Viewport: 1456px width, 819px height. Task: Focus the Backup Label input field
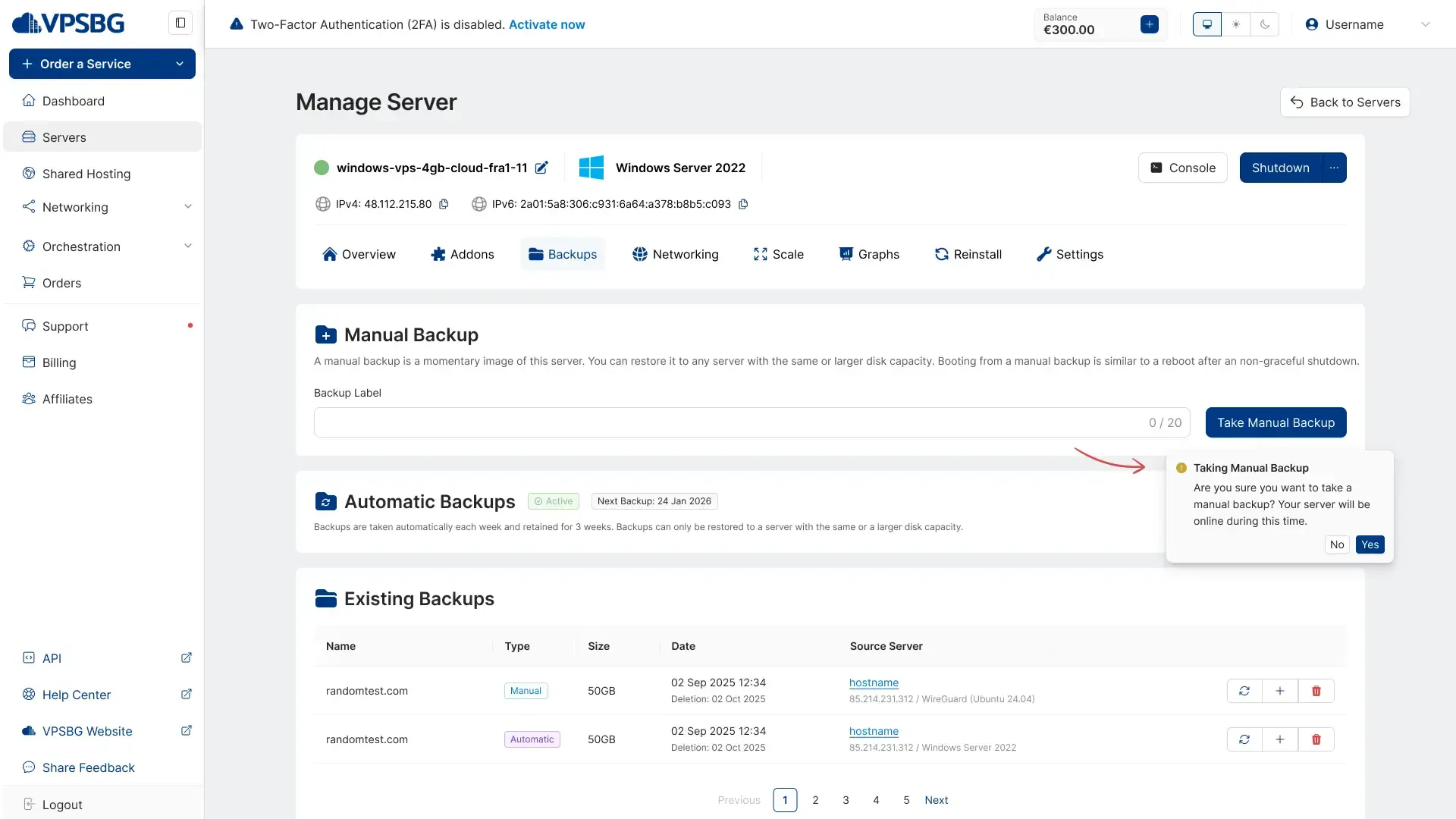728,422
